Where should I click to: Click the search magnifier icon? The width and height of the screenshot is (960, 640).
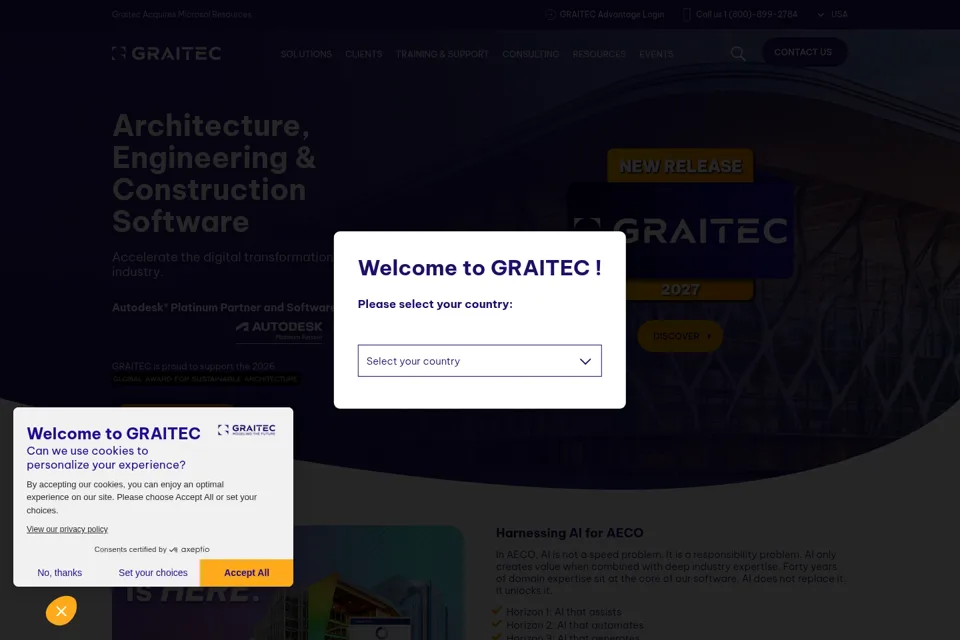738,54
